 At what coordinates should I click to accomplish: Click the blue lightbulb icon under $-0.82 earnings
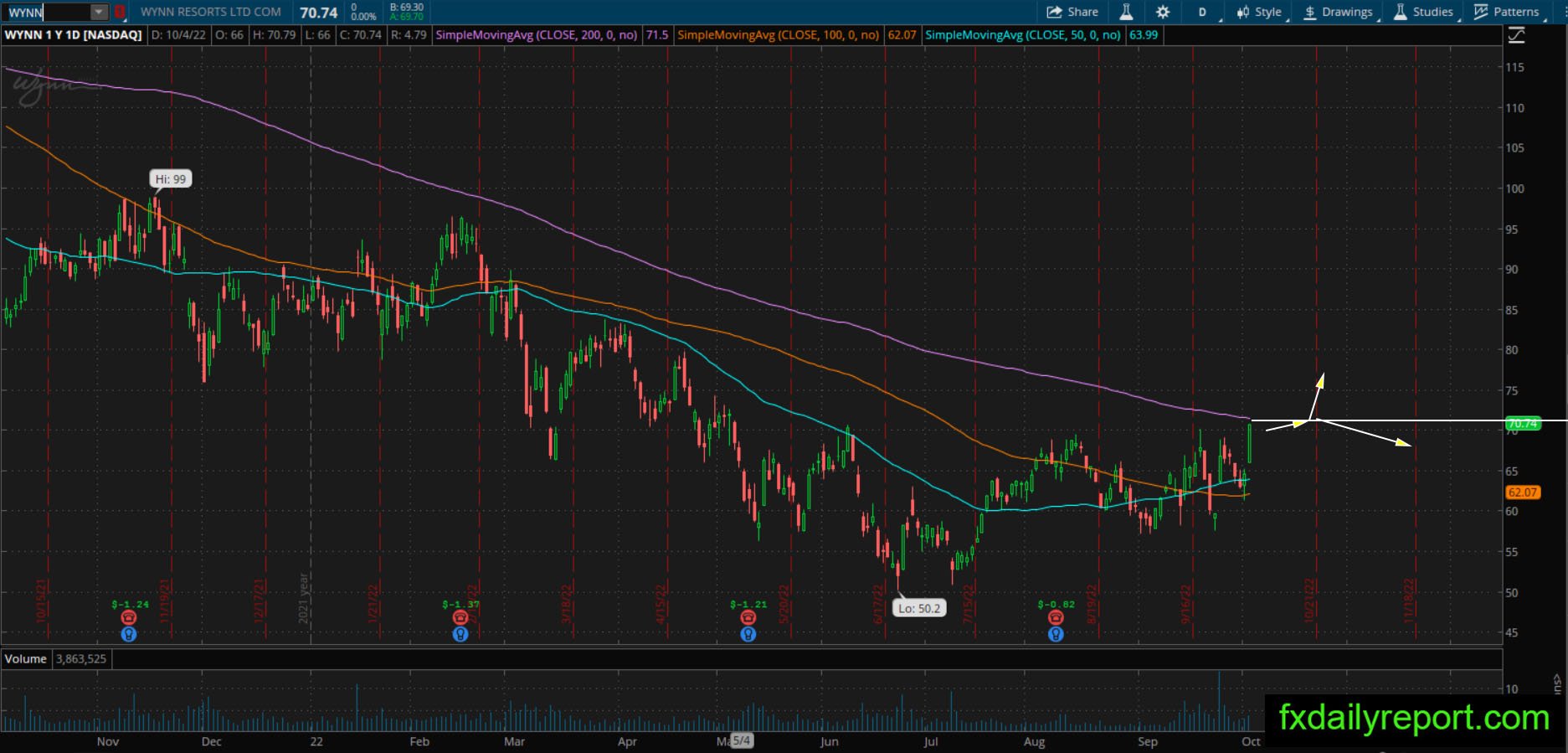coord(1056,634)
